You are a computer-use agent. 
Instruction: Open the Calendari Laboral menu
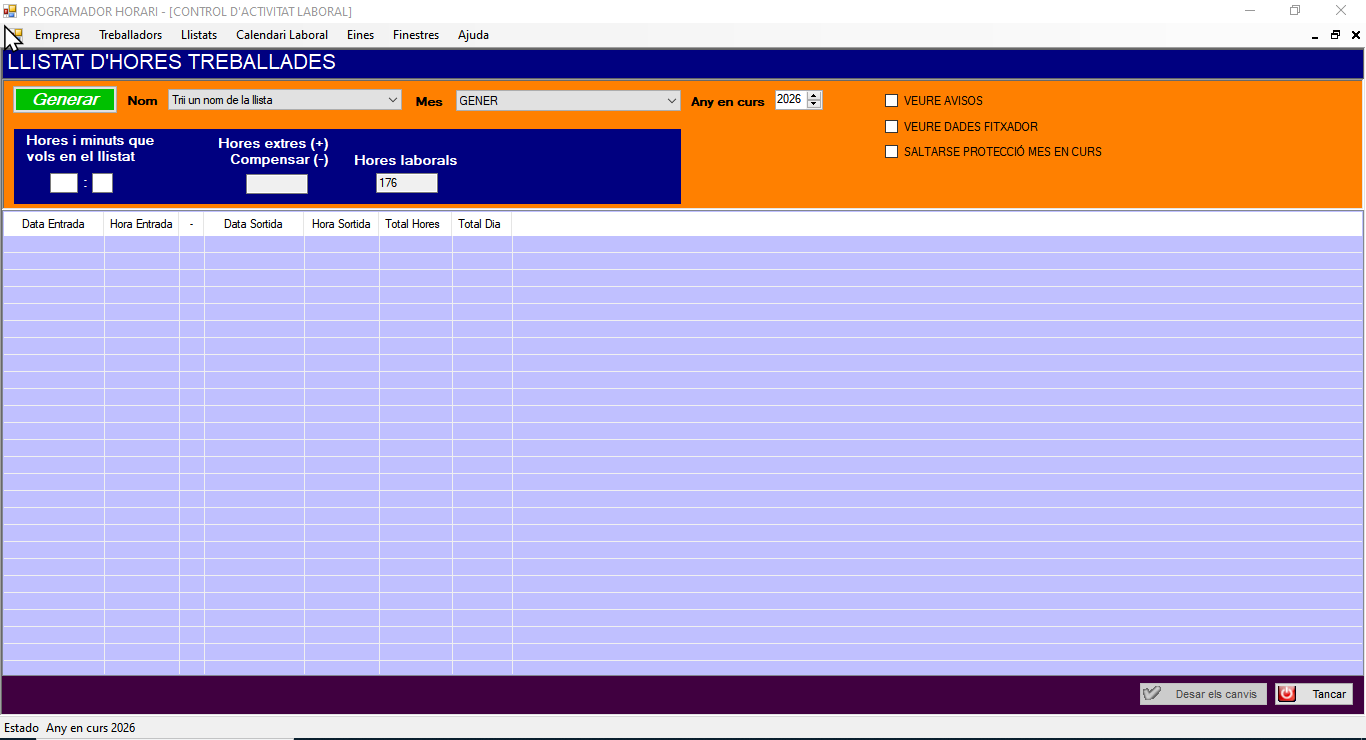click(x=281, y=35)
